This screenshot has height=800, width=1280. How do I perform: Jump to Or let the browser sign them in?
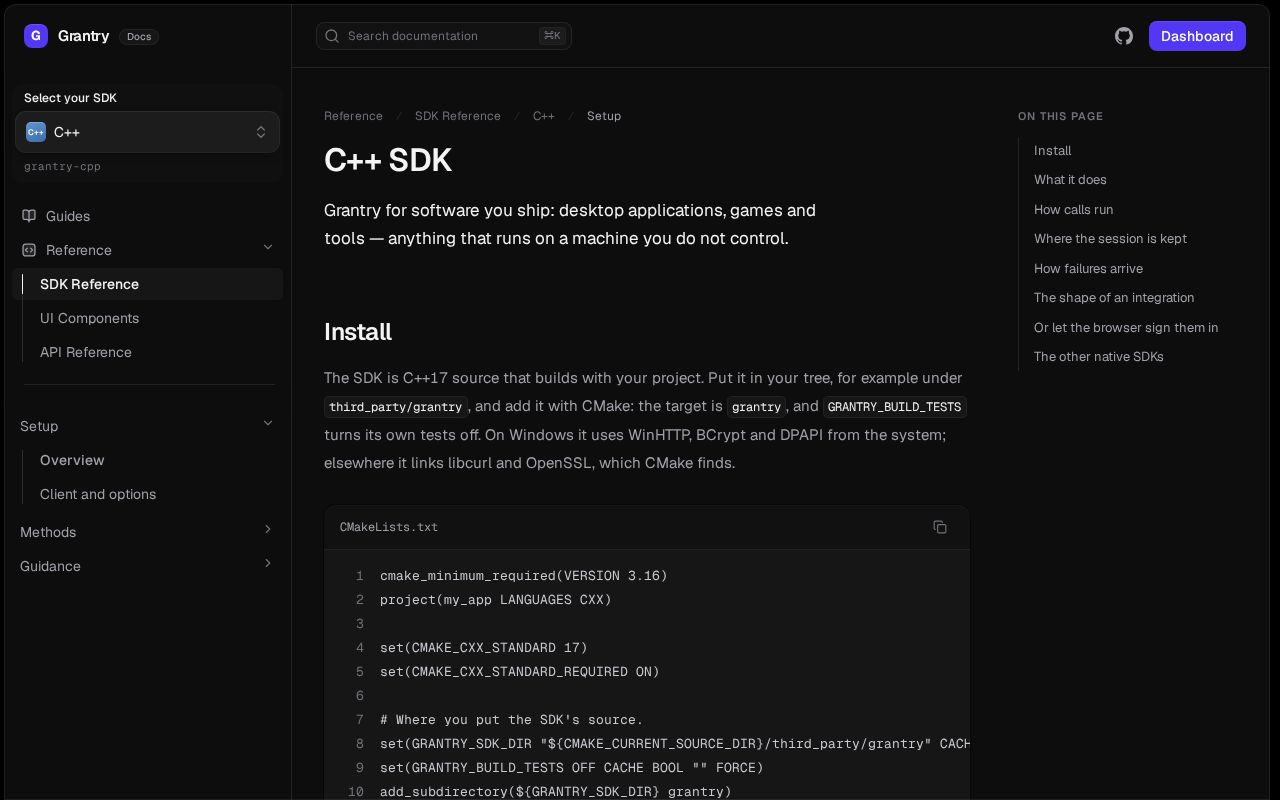click(1126, 328)
